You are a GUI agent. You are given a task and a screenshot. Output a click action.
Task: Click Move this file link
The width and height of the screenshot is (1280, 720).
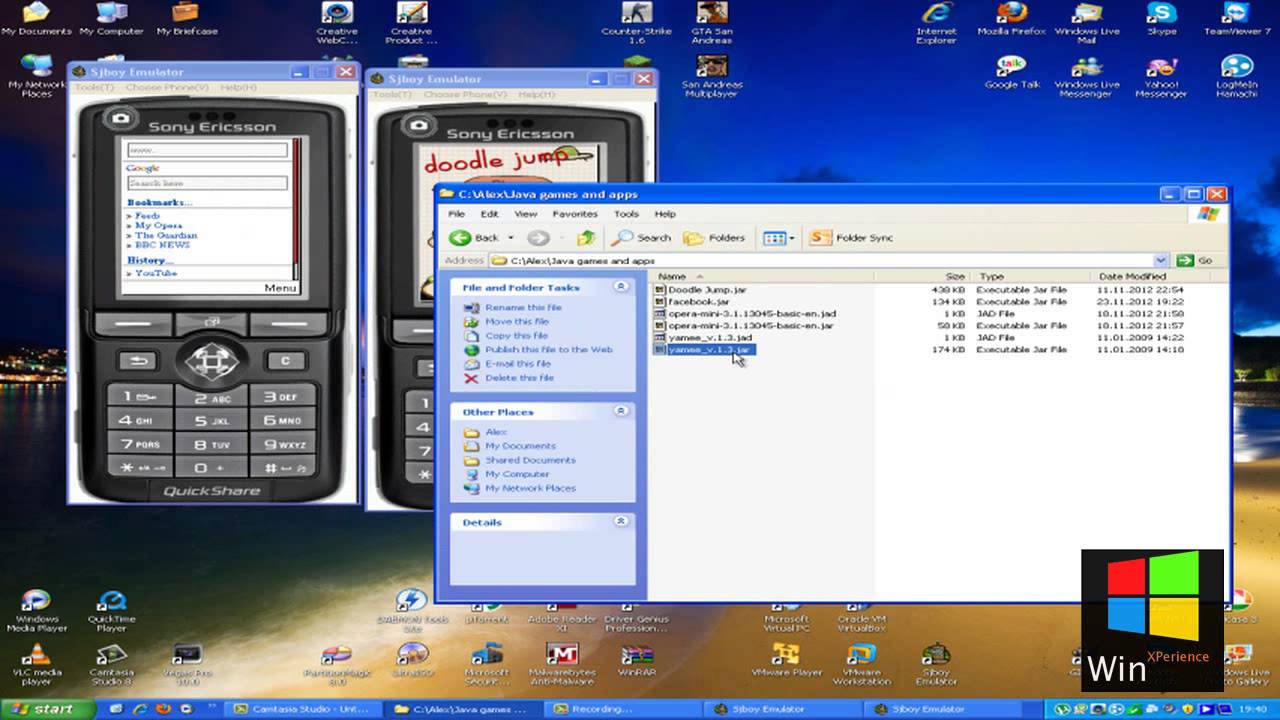point(517,322)
